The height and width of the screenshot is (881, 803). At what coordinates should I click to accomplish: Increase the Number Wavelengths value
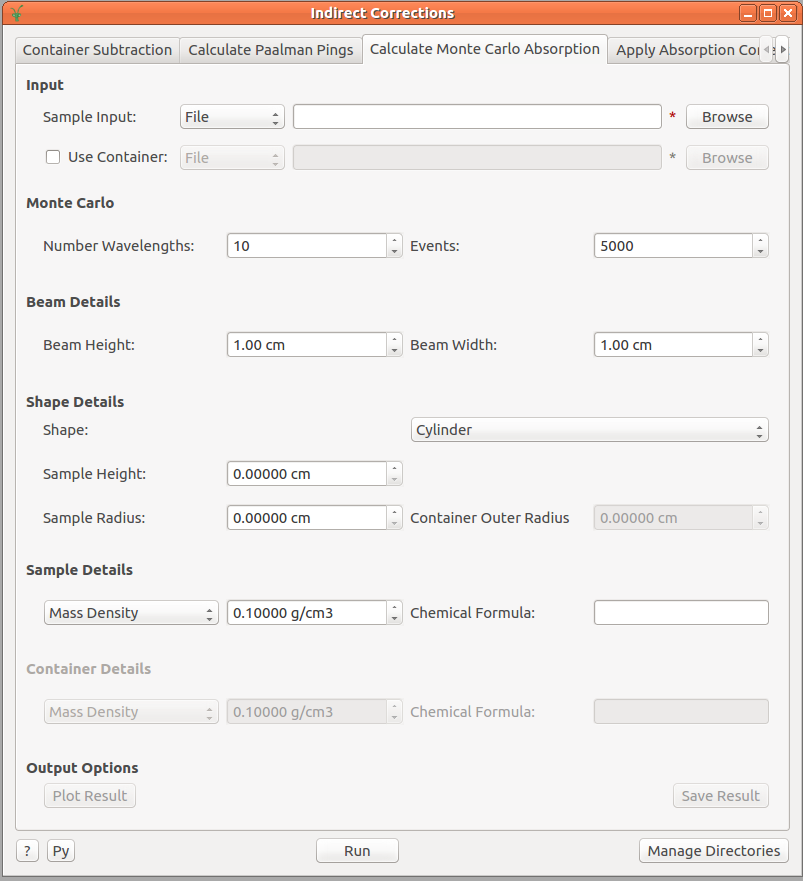coord(395,240)
